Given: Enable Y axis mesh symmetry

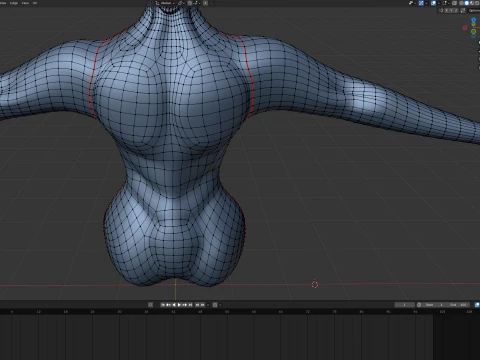Looking at the screenshot, I should [451, 10].
